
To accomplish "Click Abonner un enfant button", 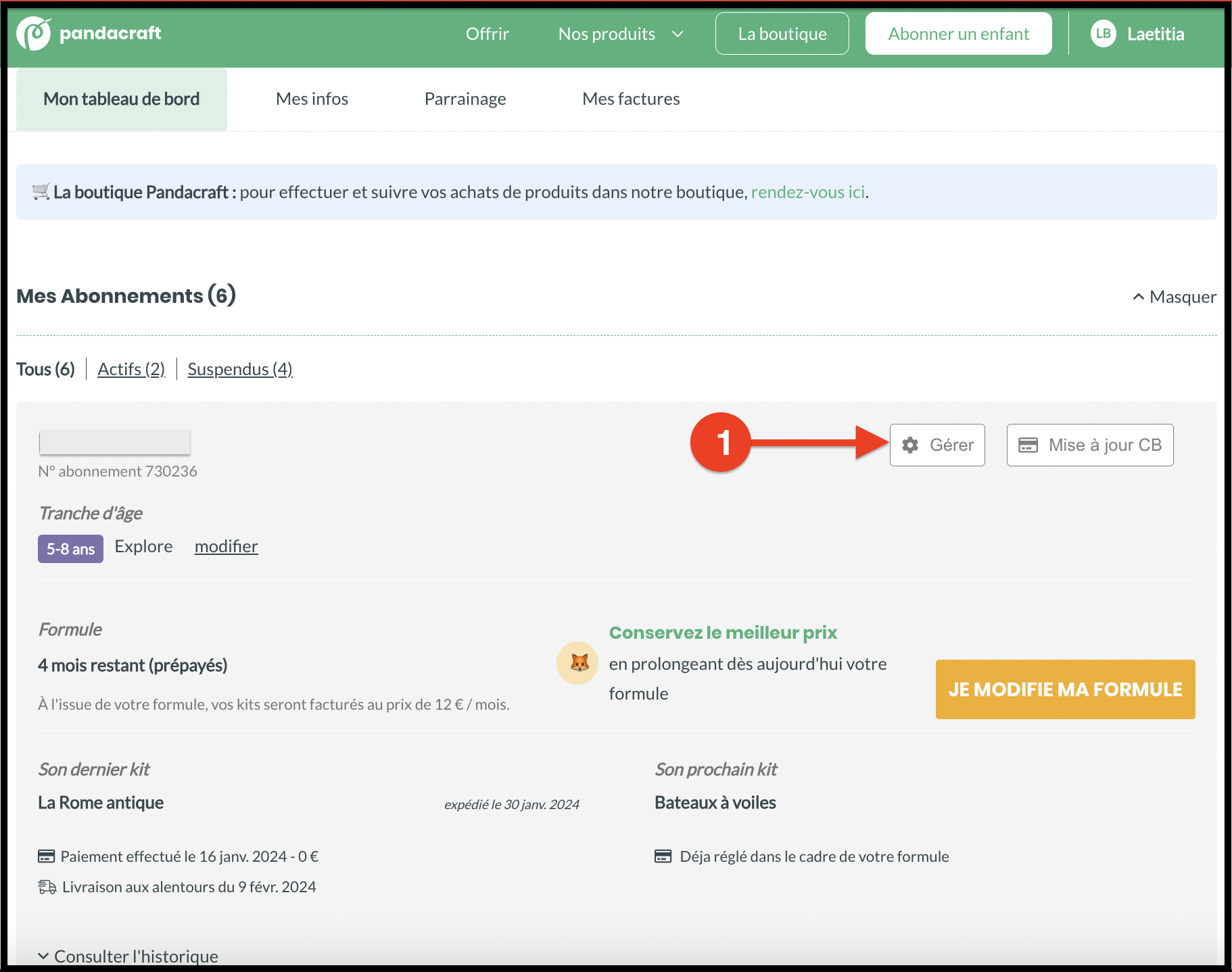I will coord(958,34).
